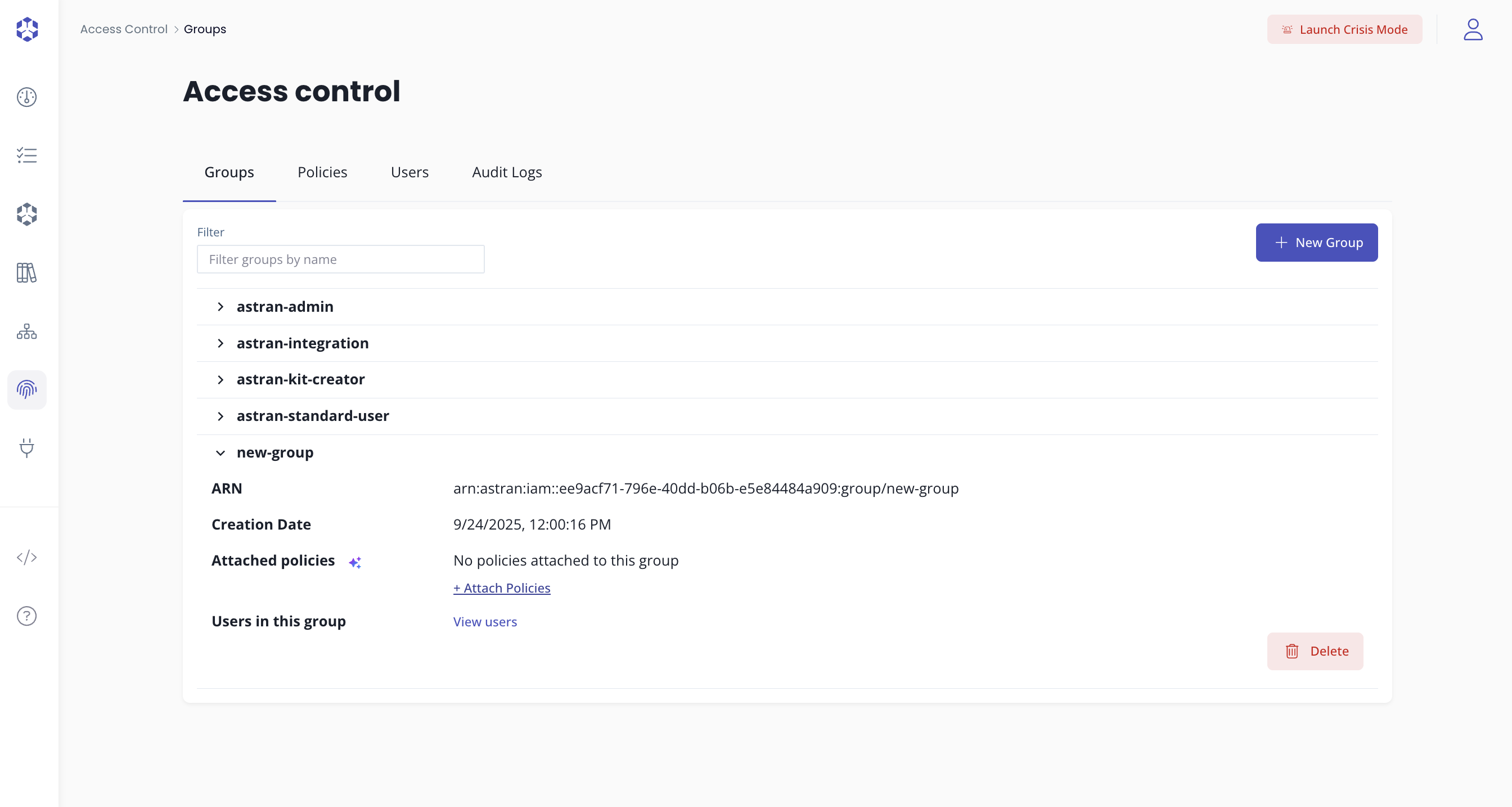The width and height of the screenshot is (1512, 807).
Task: Open the help question mark icon
Action: tap(26, 616)
